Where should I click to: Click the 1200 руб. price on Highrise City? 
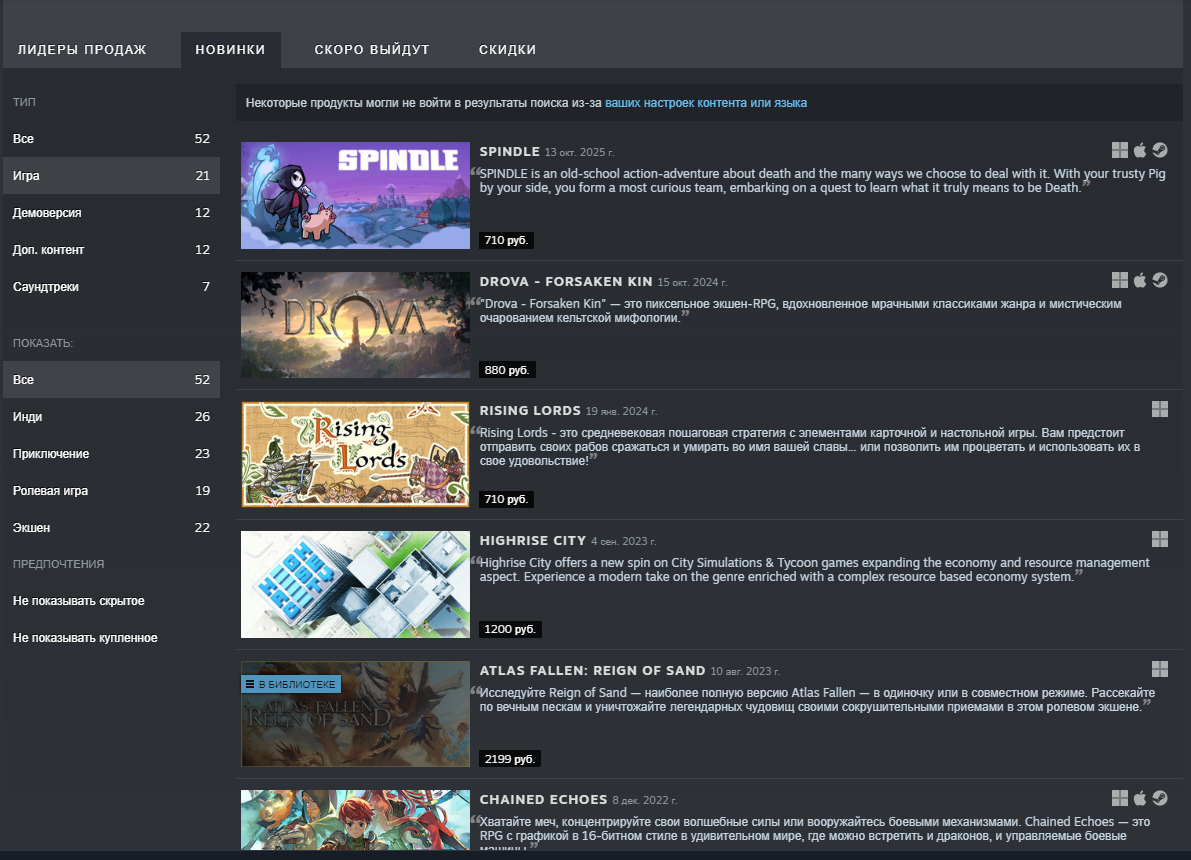[510, 629]
